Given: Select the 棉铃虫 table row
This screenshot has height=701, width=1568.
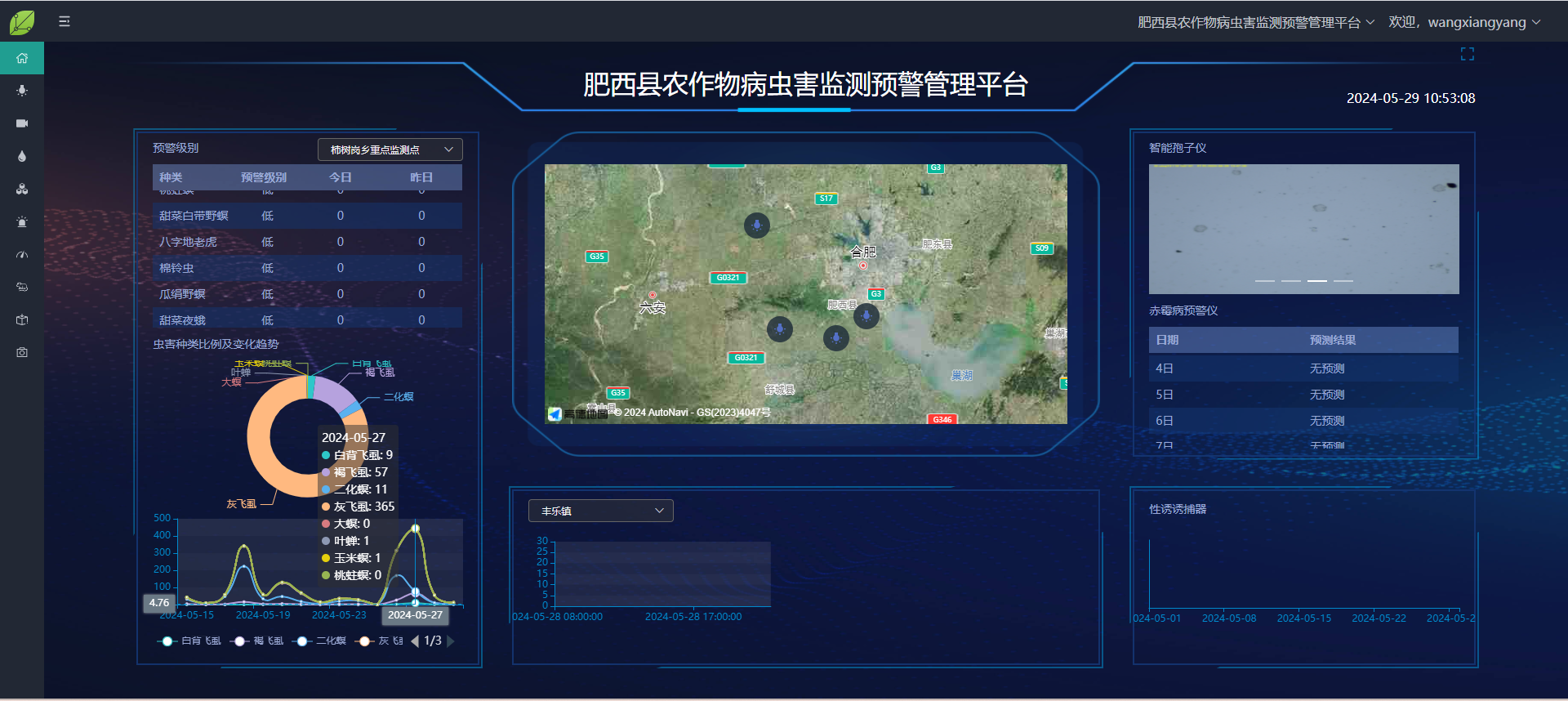Looking at the screenshot, I should (307, 268).
